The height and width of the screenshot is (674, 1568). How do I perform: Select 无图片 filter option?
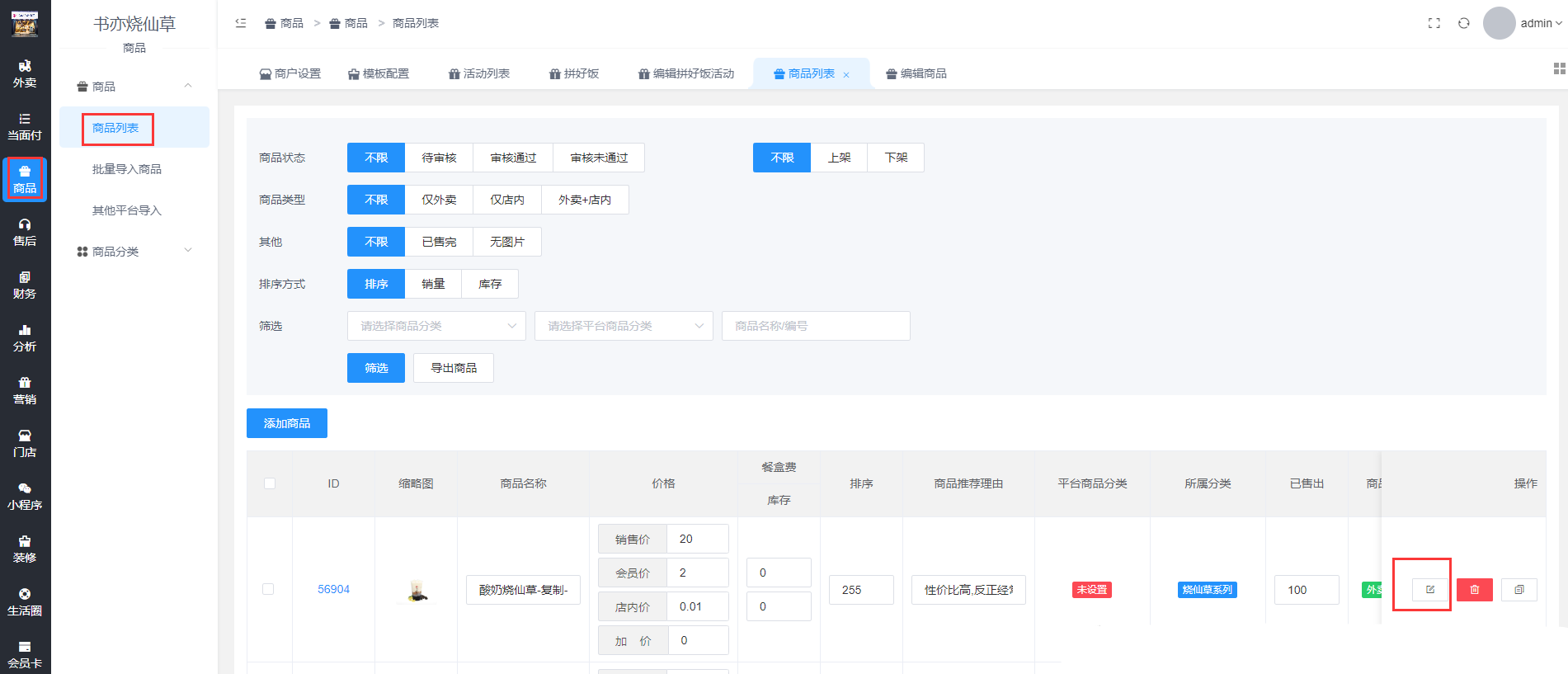click(507, 242)
